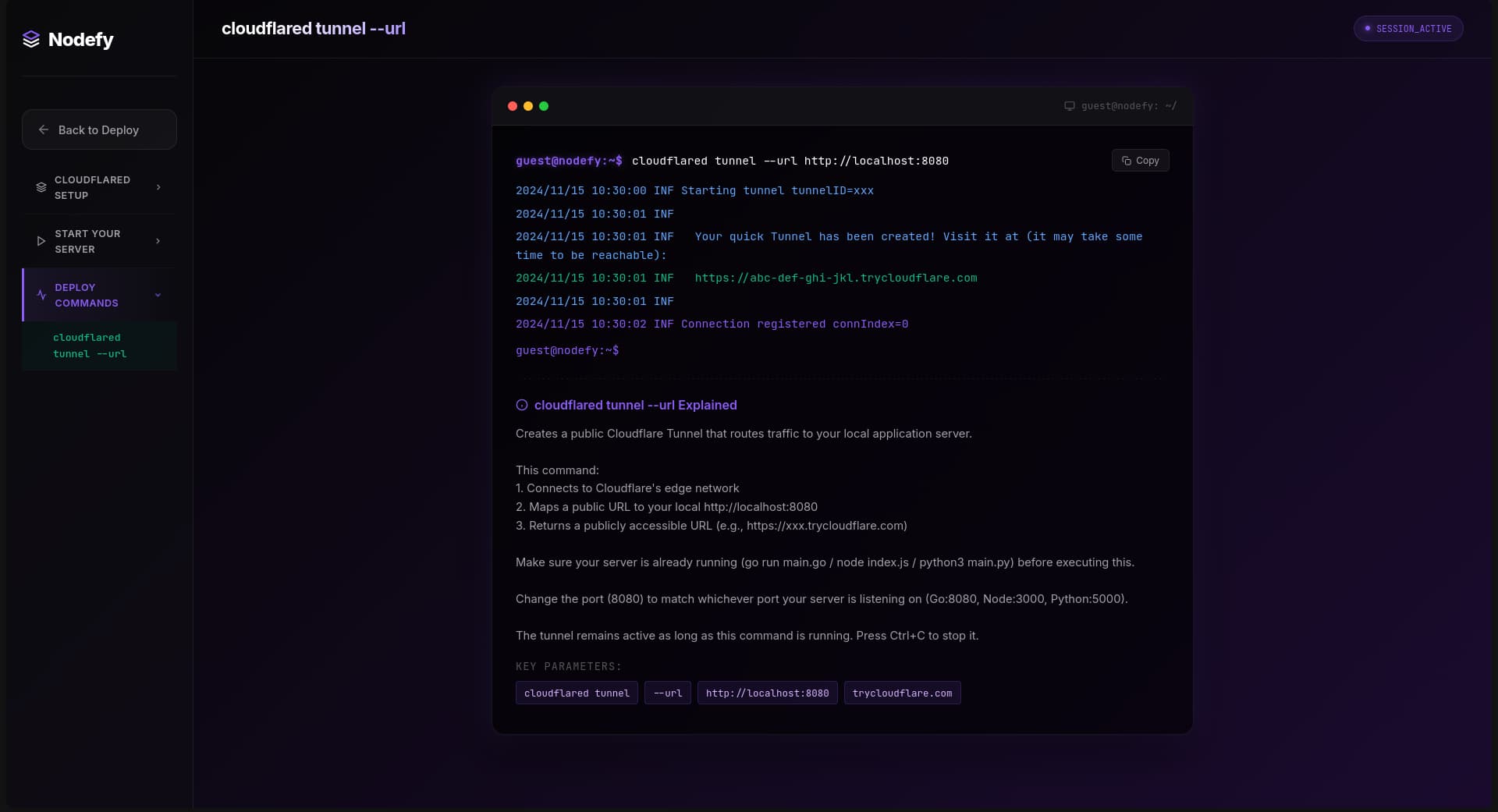Click the activity pulse icon beside Deploy Commands
This screenshot has height=812, width=1498.
pos(41,295)
